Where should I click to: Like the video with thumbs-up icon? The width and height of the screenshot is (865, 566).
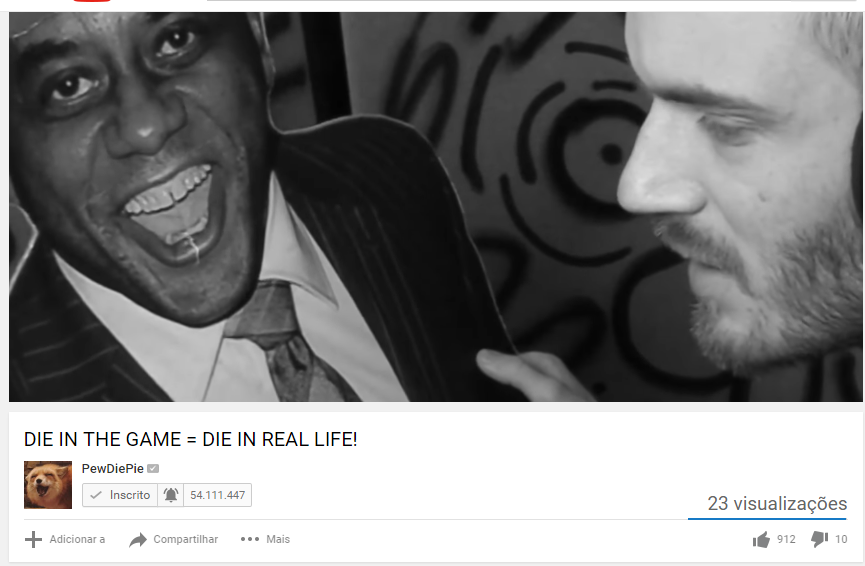click(x=761, y=539)
